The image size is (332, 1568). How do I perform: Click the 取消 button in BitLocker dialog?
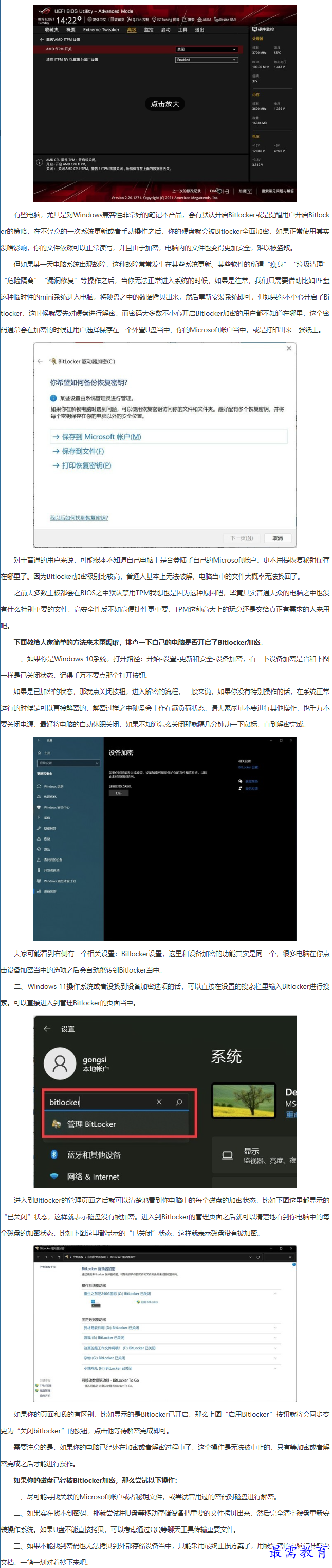(x=278, y=539)
